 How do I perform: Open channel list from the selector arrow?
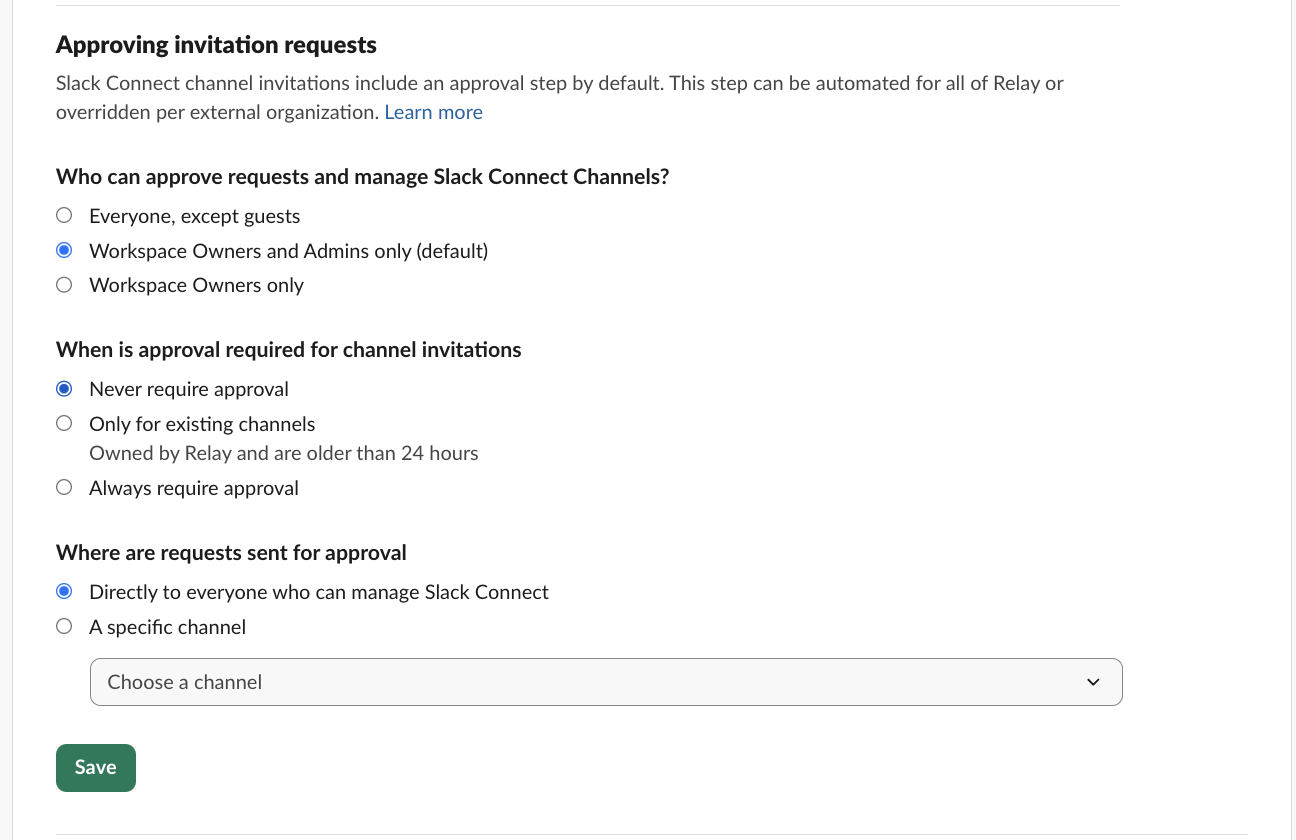point(1093,682)
